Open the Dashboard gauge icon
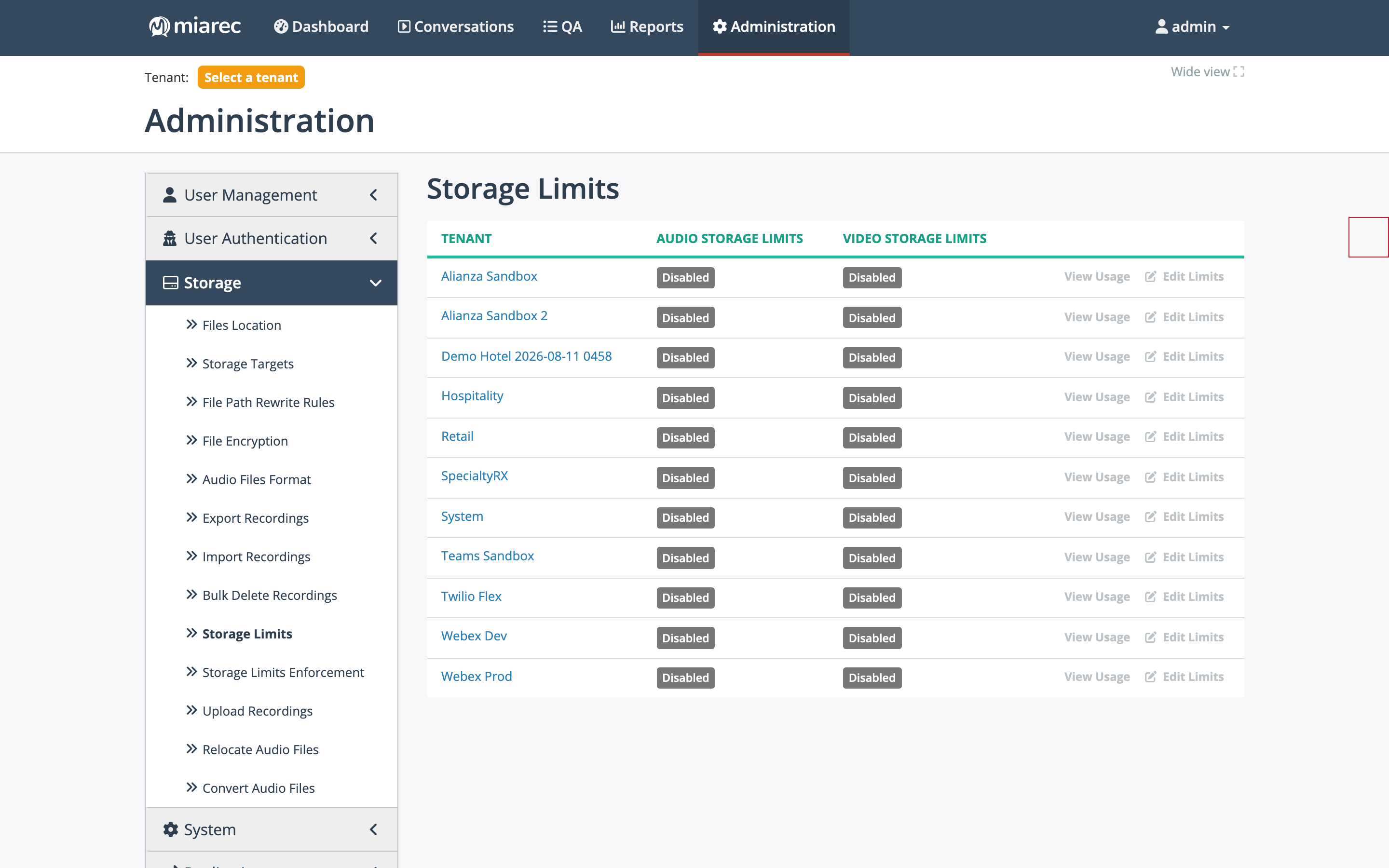The image size is (1389, 868). (281, 27)
